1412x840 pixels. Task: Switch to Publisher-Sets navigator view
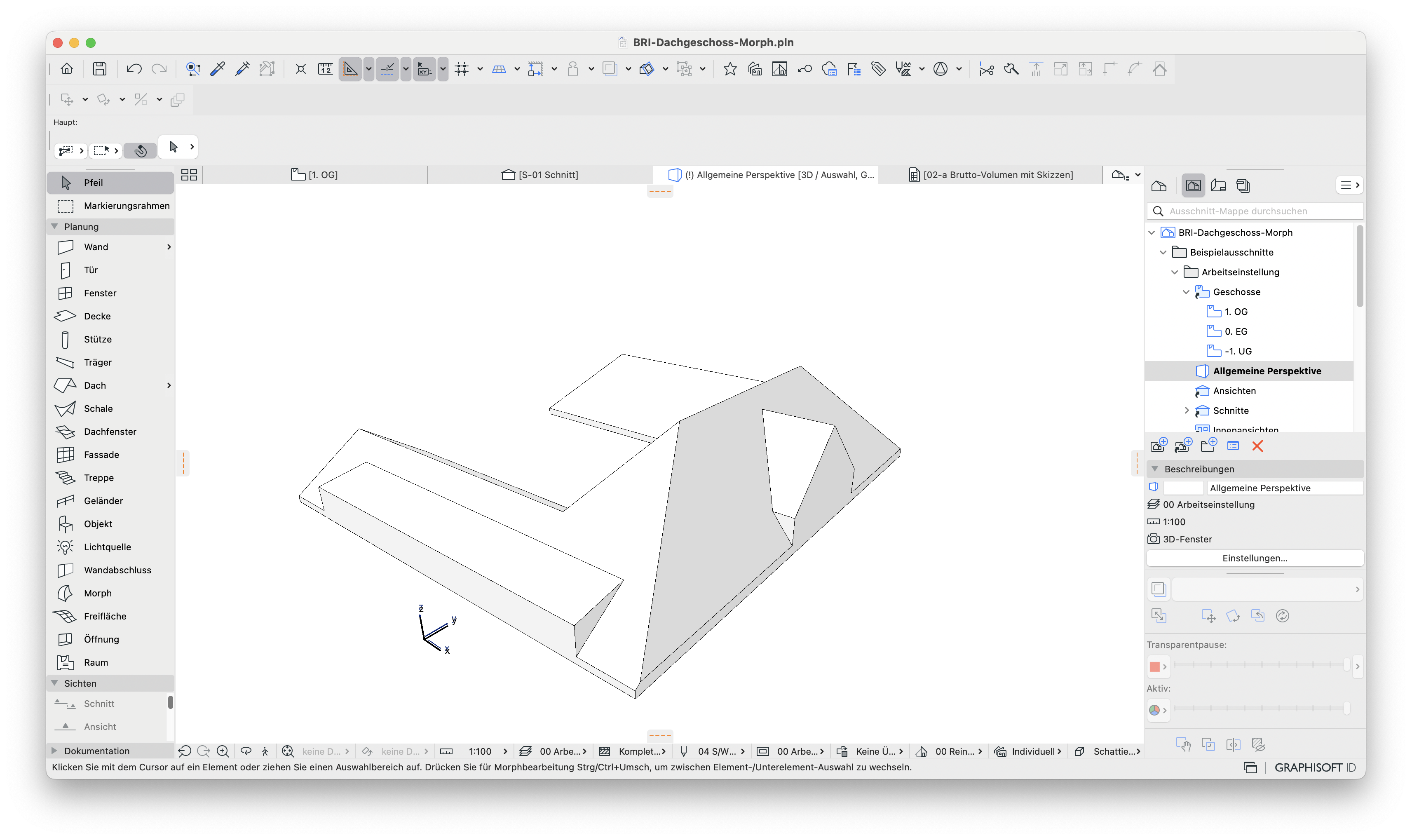click(1243, 185)
